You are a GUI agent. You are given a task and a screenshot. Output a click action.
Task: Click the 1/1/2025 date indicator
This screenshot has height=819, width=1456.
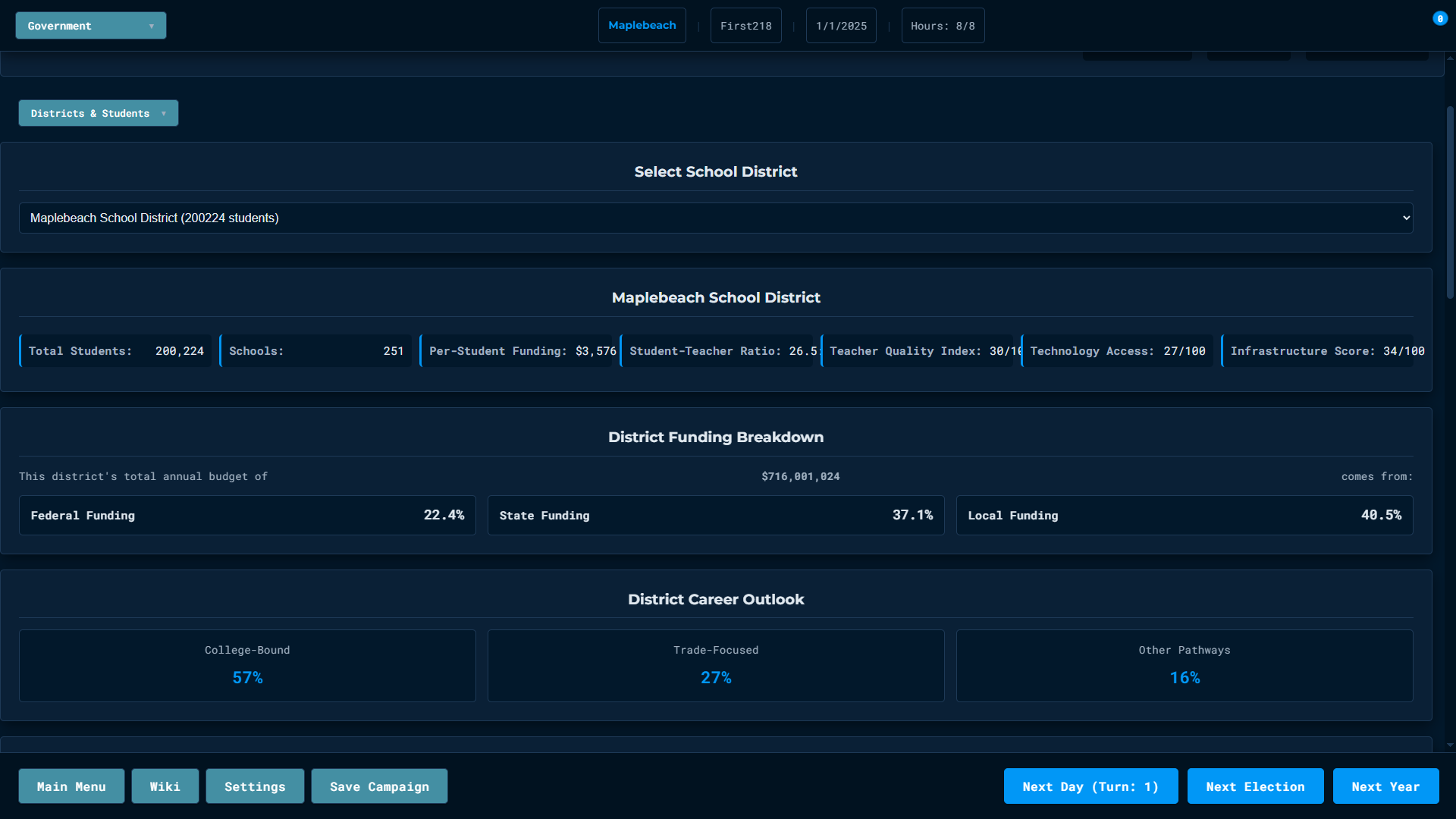(x=841, y=26)
